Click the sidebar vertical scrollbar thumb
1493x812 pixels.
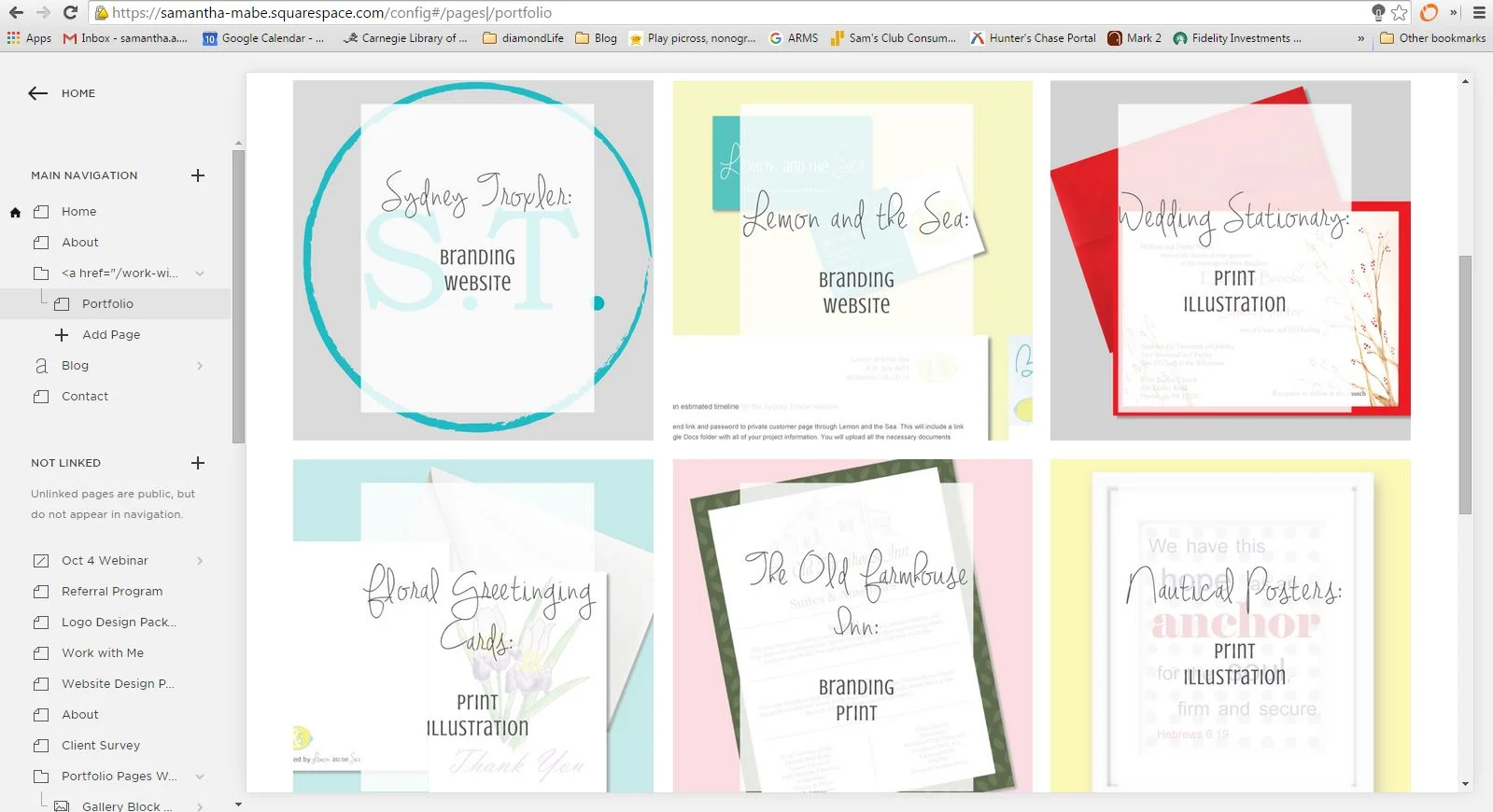tap(238, 296)
